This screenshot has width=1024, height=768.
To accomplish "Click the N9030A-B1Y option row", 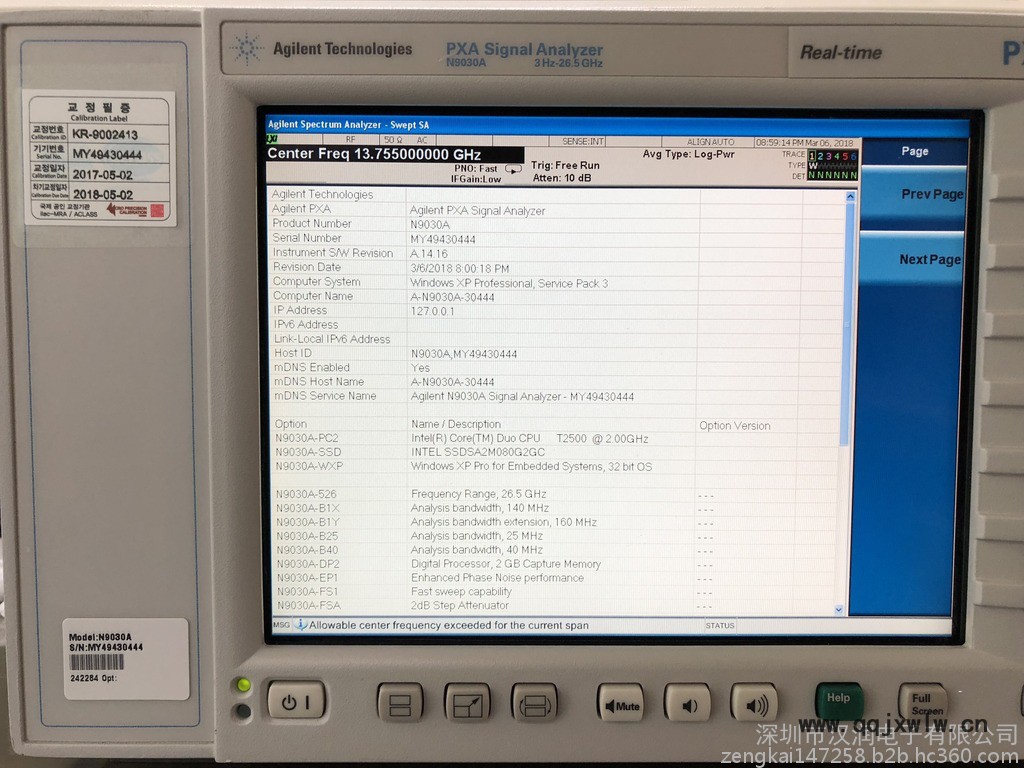I will tap(555, 522).
